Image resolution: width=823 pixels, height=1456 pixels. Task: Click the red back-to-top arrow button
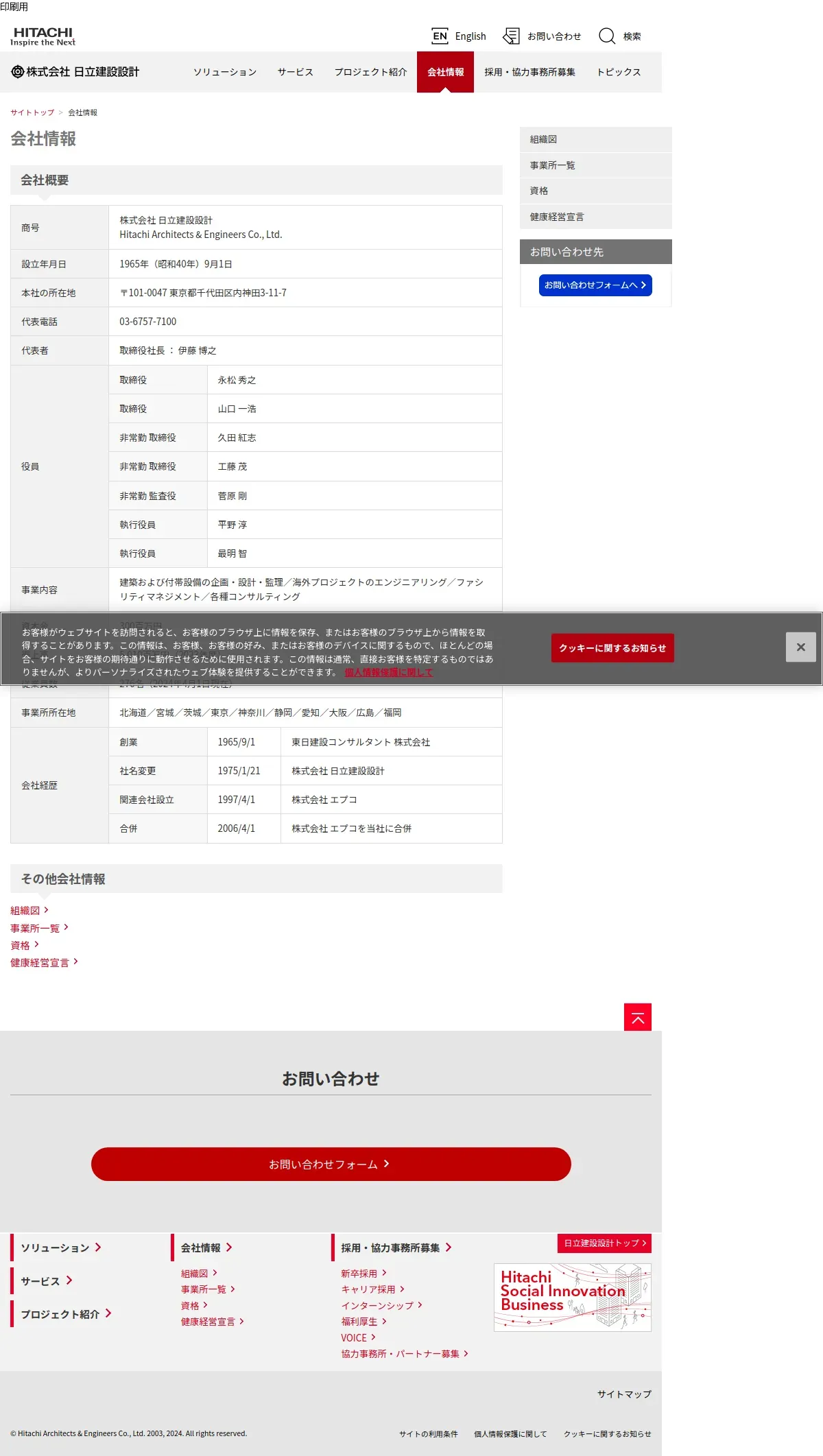pyautogui.click(x=637, y=1017)
